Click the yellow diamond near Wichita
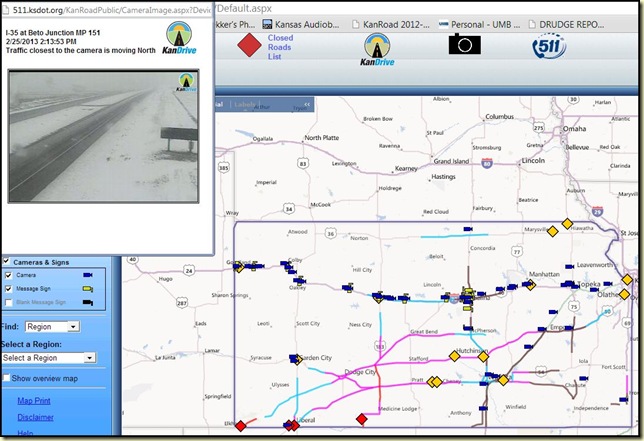The height and width of the screenshot is (441, 644). [503, 380]
